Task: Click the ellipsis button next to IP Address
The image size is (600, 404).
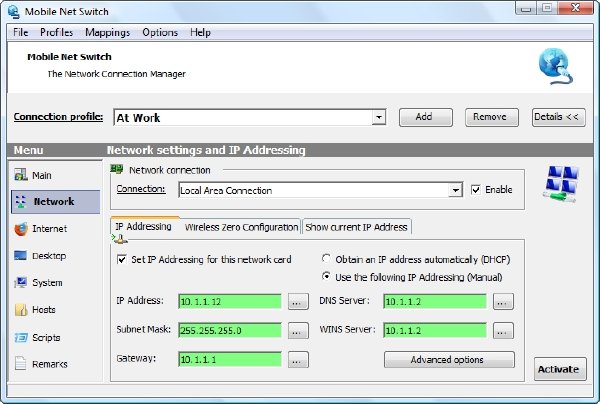Action: (x=298, y=301)
